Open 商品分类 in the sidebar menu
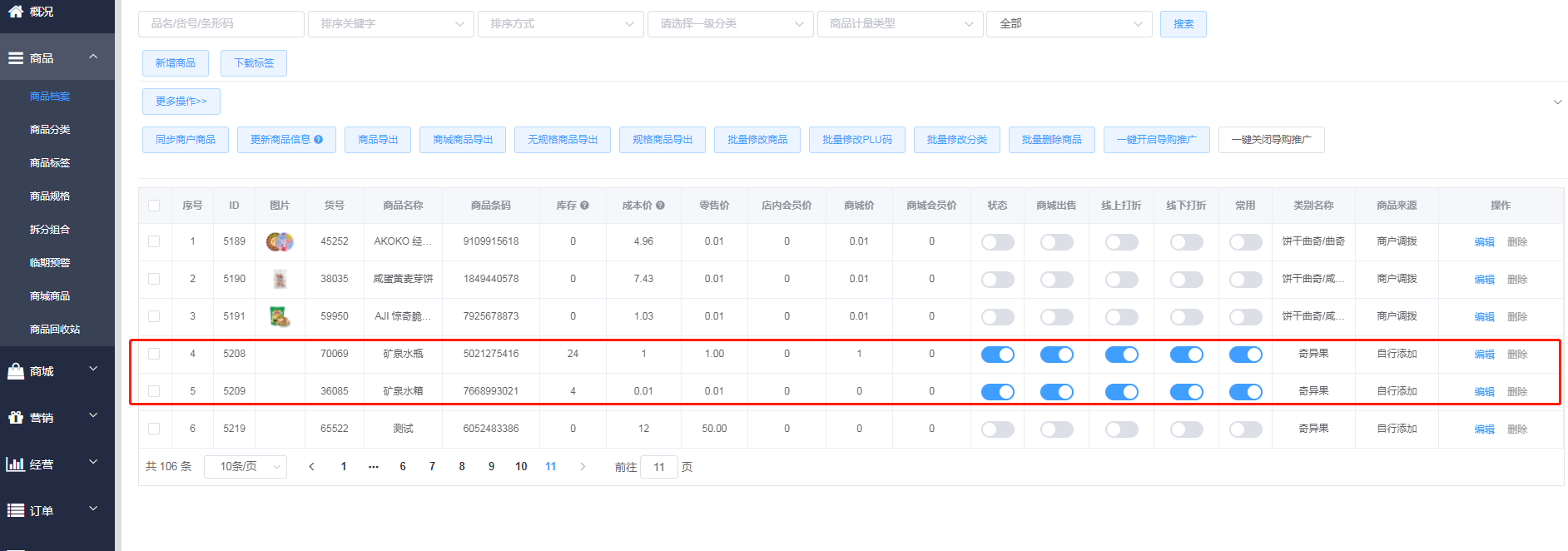Image resolution: width=1568 pixels, height=551 pixels. (x=50, y=130)
